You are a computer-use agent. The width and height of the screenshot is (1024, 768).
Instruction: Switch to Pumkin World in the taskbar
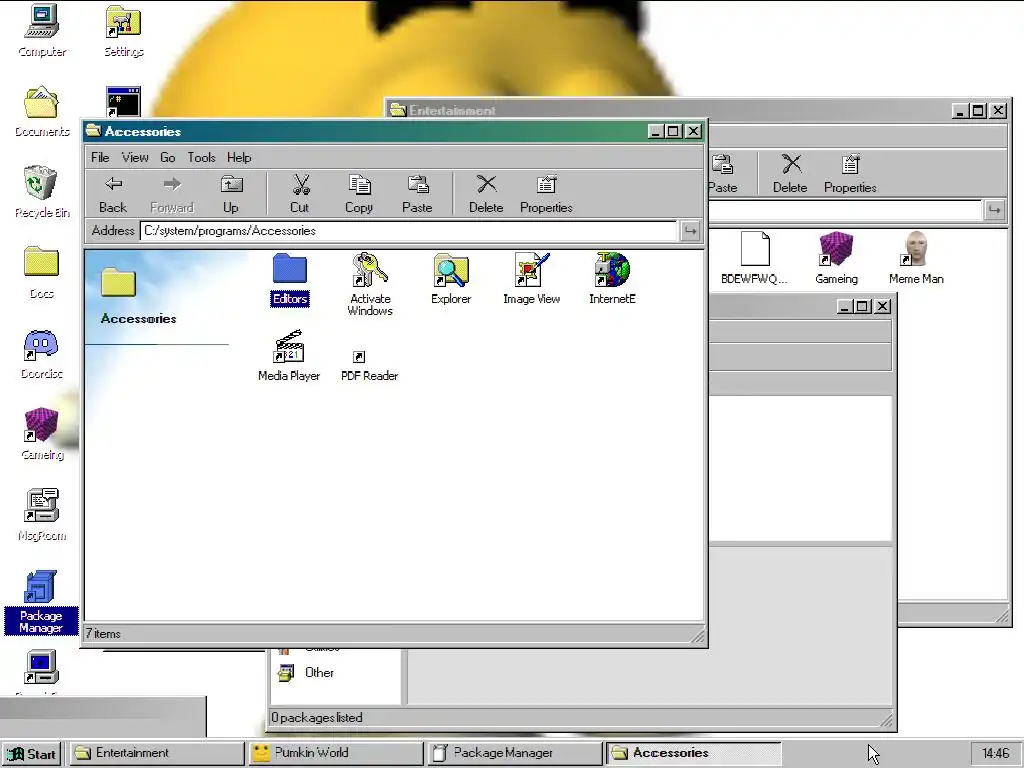point(336,753)
